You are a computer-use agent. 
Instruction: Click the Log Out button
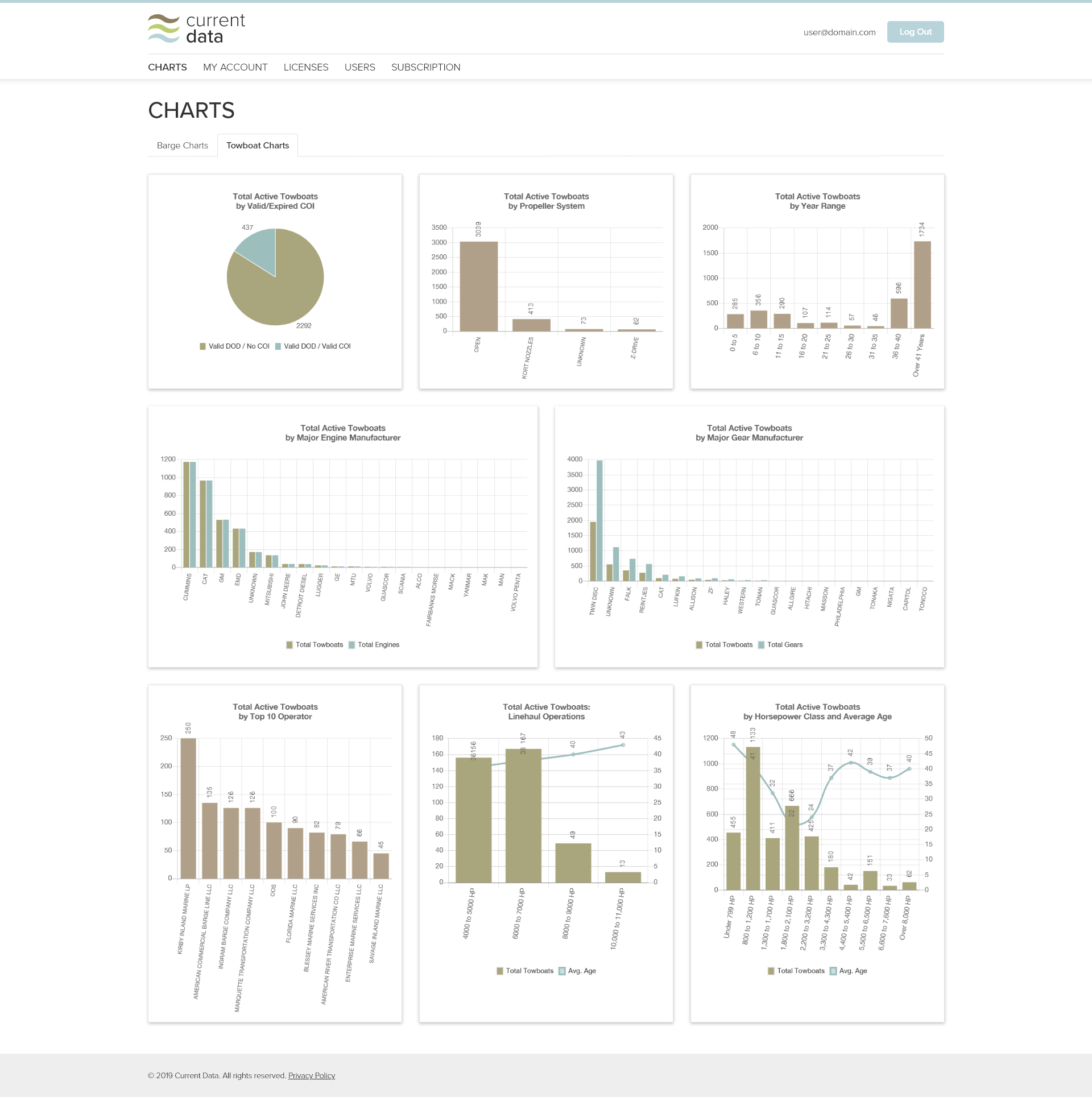[916, 32]
